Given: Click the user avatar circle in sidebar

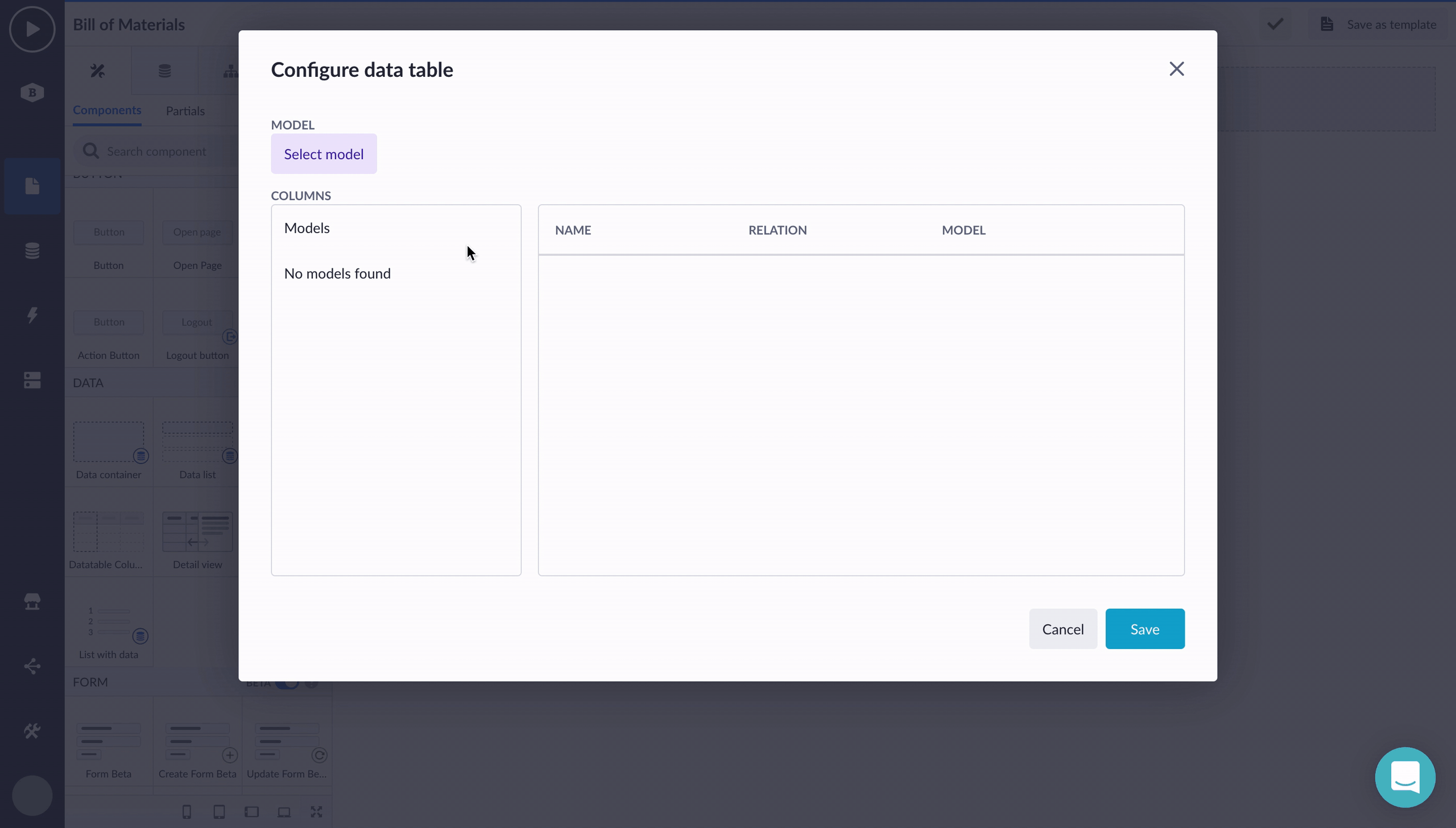Looking at the screenshot, I should (32, 796).
